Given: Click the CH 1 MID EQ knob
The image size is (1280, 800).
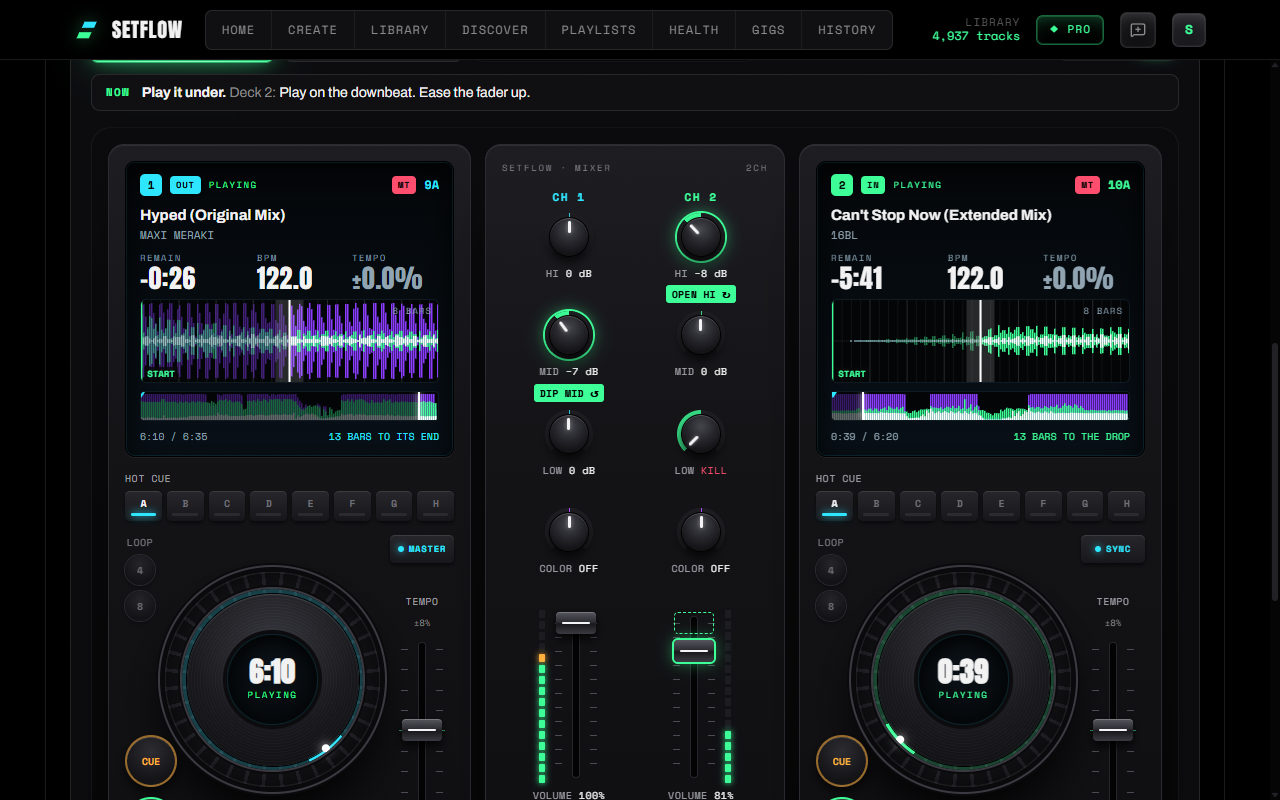Looking at the screenshot, I should click(569, 335).
